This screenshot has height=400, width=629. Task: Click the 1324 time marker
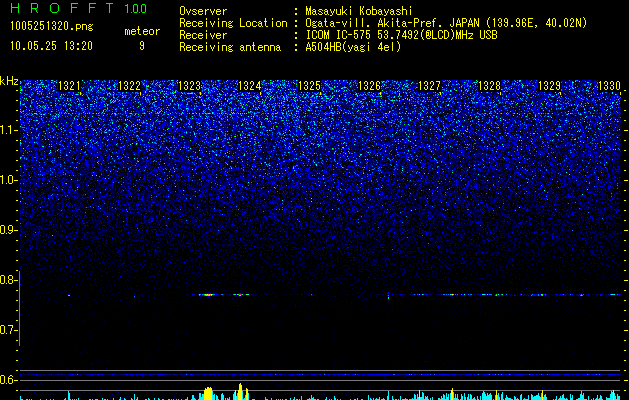[x=250, y=86]
